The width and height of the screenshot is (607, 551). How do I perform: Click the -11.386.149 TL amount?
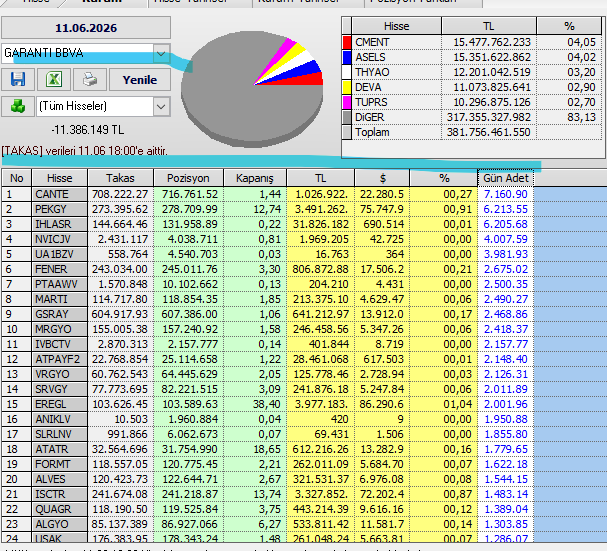tap(87, 130)
